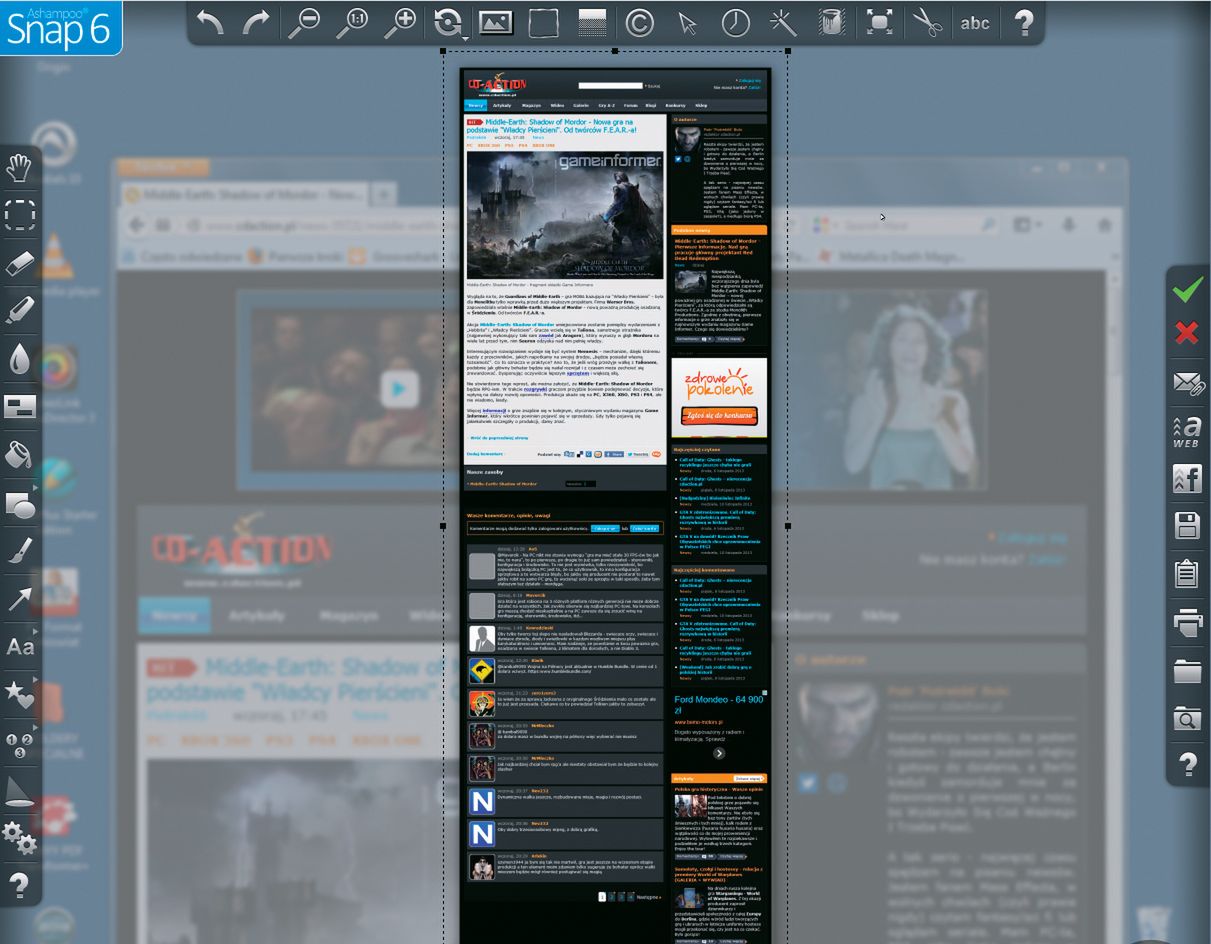
Task: Click the 'zdrowe pokolenie' ad banner
Action: pyautogui.click(x=719, y=397)
